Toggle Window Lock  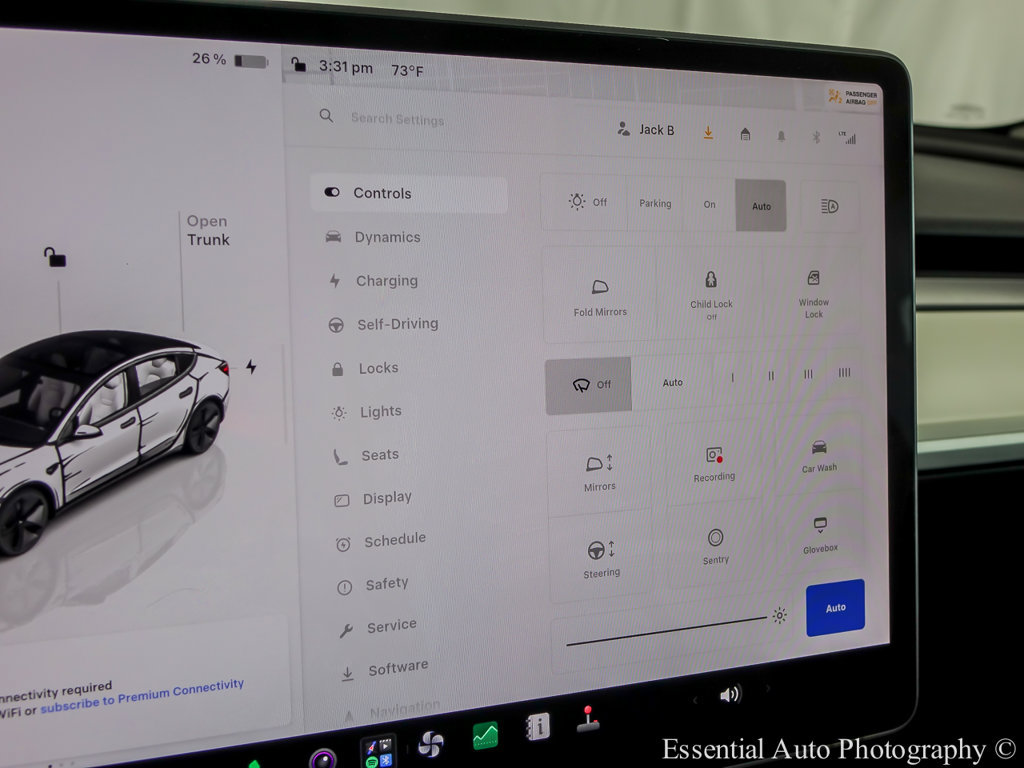click(813, 295)
